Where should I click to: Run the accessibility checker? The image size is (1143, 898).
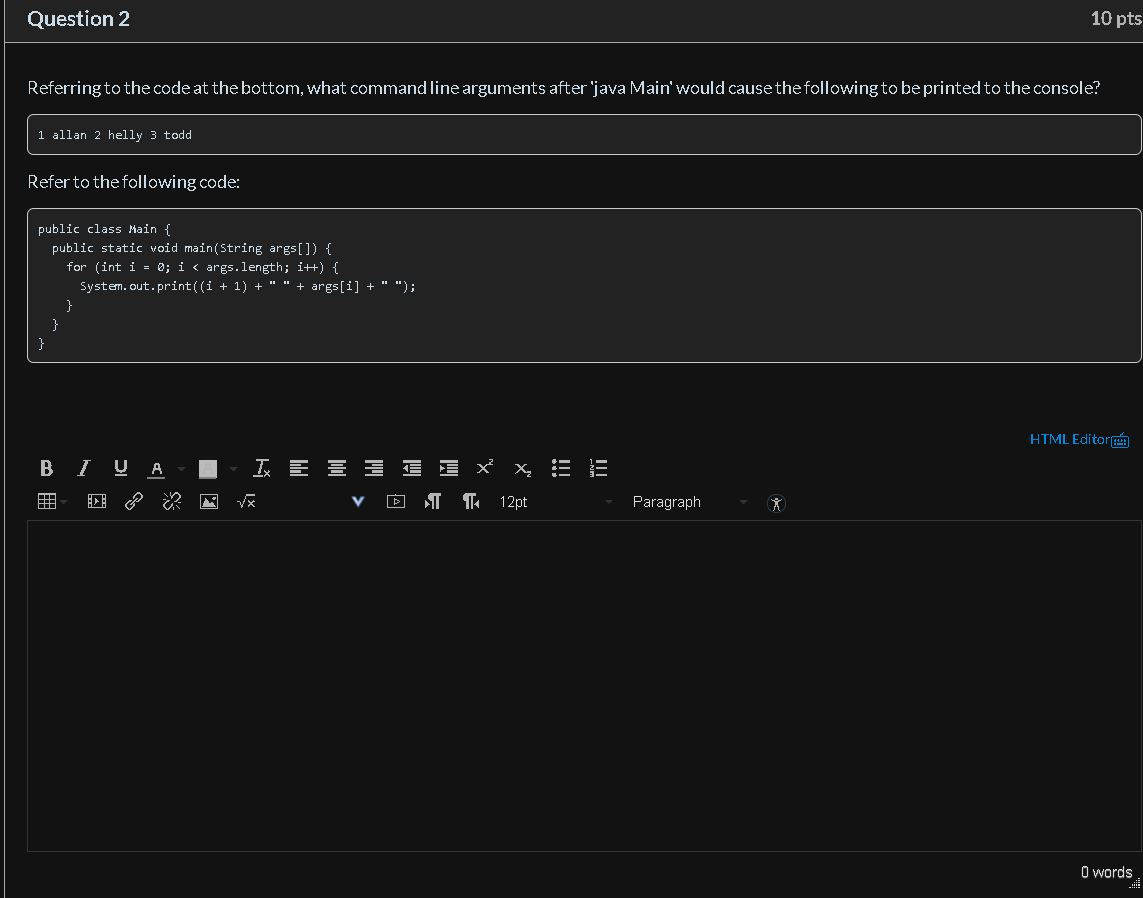(776, 503)
